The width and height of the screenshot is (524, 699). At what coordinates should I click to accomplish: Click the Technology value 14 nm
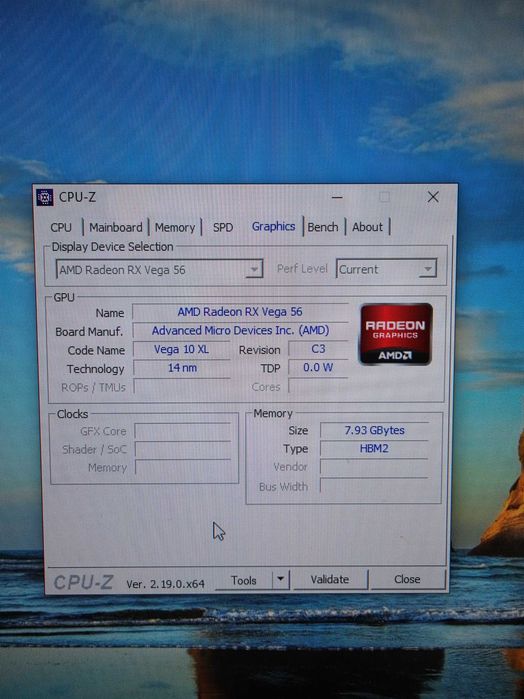tap(182, 368)
